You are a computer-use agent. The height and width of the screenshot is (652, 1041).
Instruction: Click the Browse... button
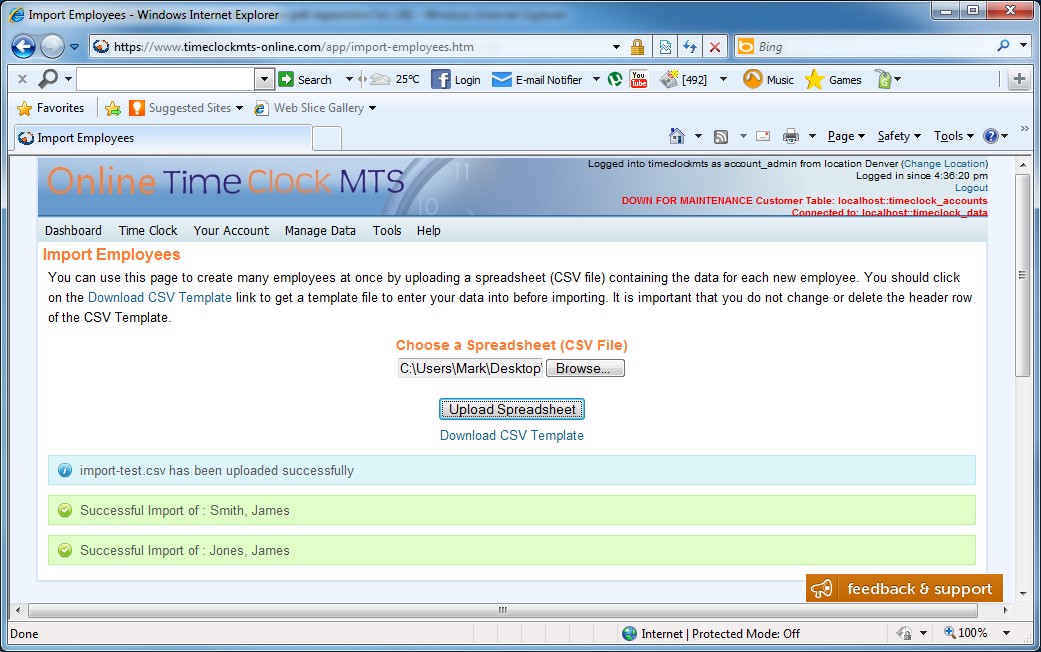click(x=585, y=368)
